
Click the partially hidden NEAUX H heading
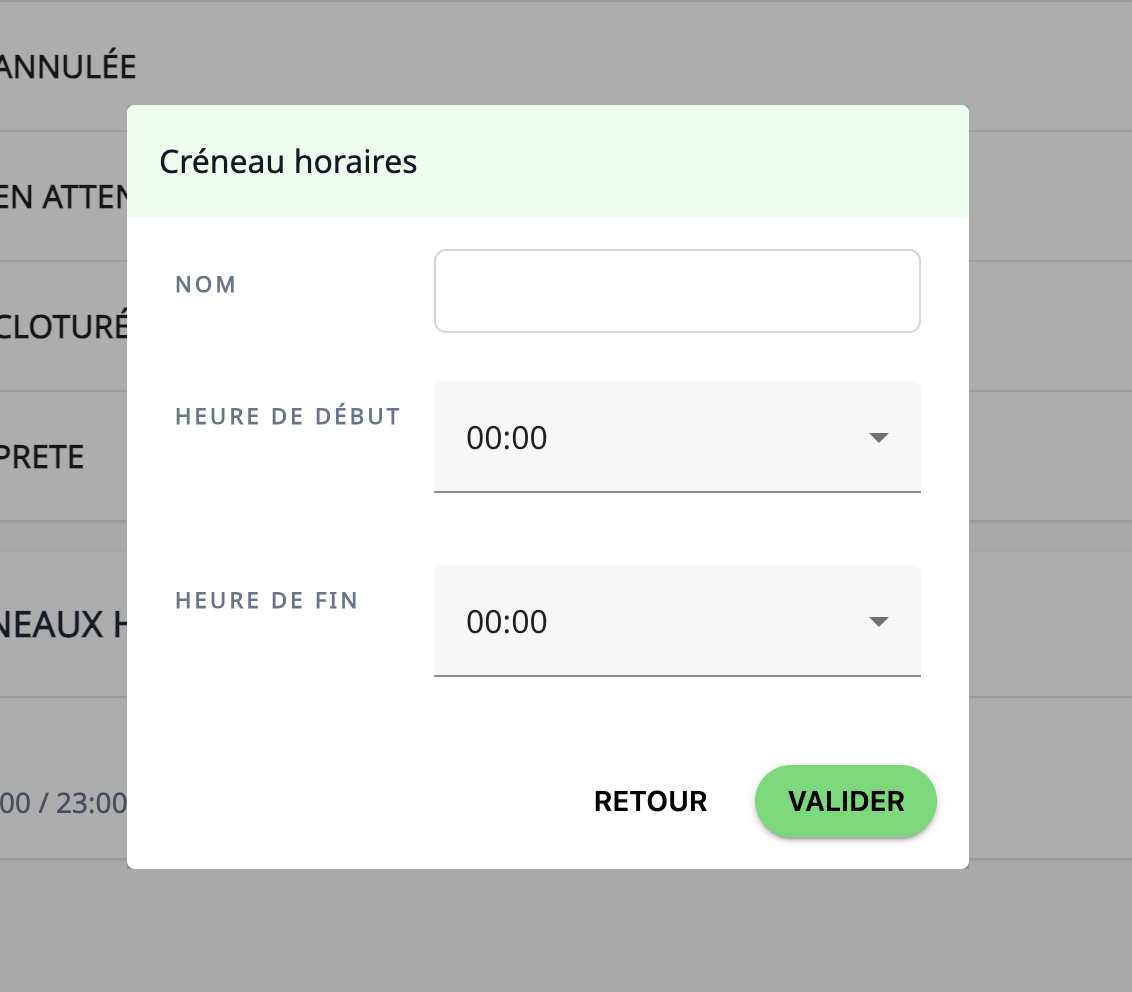pyautogui.click(x=62, y=625)
